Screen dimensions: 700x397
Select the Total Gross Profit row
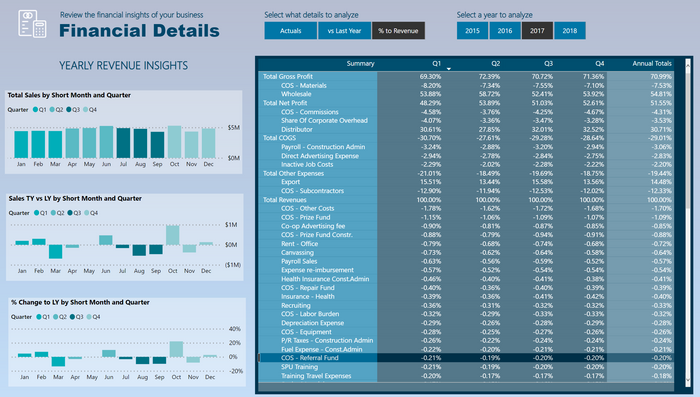tap(466, 76)
